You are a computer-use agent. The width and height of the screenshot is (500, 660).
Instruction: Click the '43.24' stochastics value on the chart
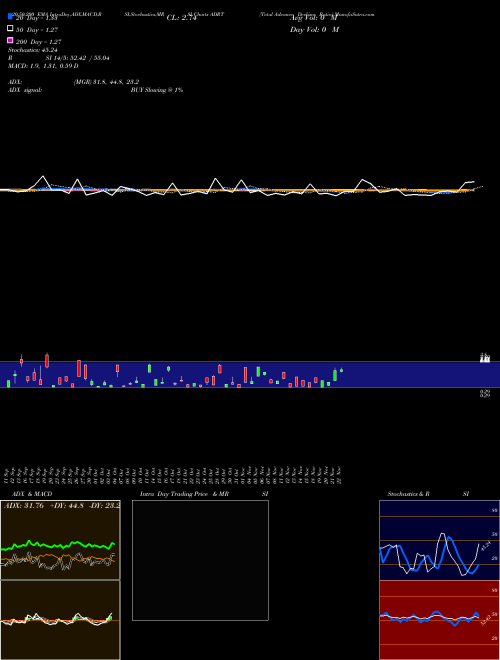tap(486, 546)
